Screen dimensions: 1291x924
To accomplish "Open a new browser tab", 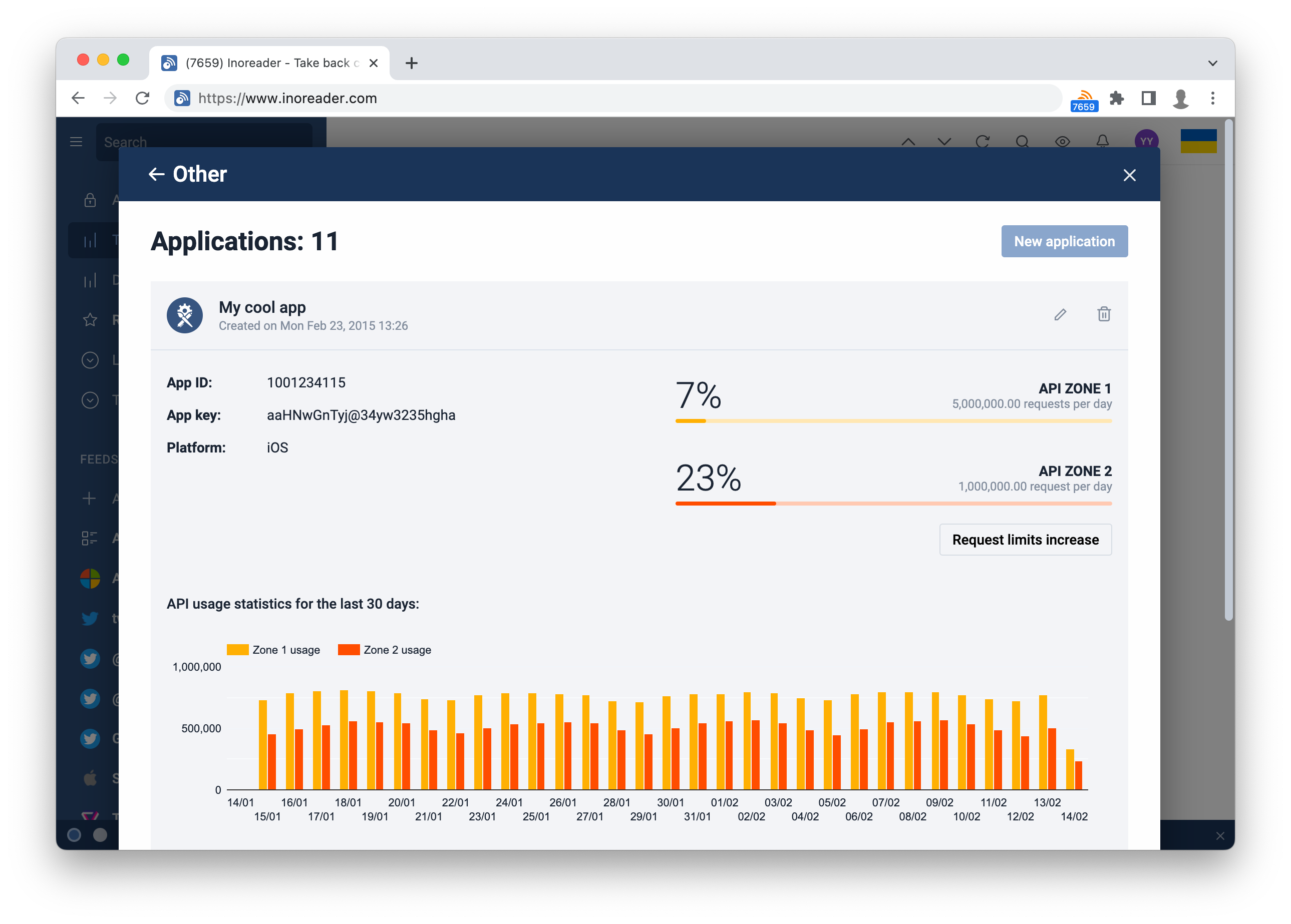I will point(411,63).
